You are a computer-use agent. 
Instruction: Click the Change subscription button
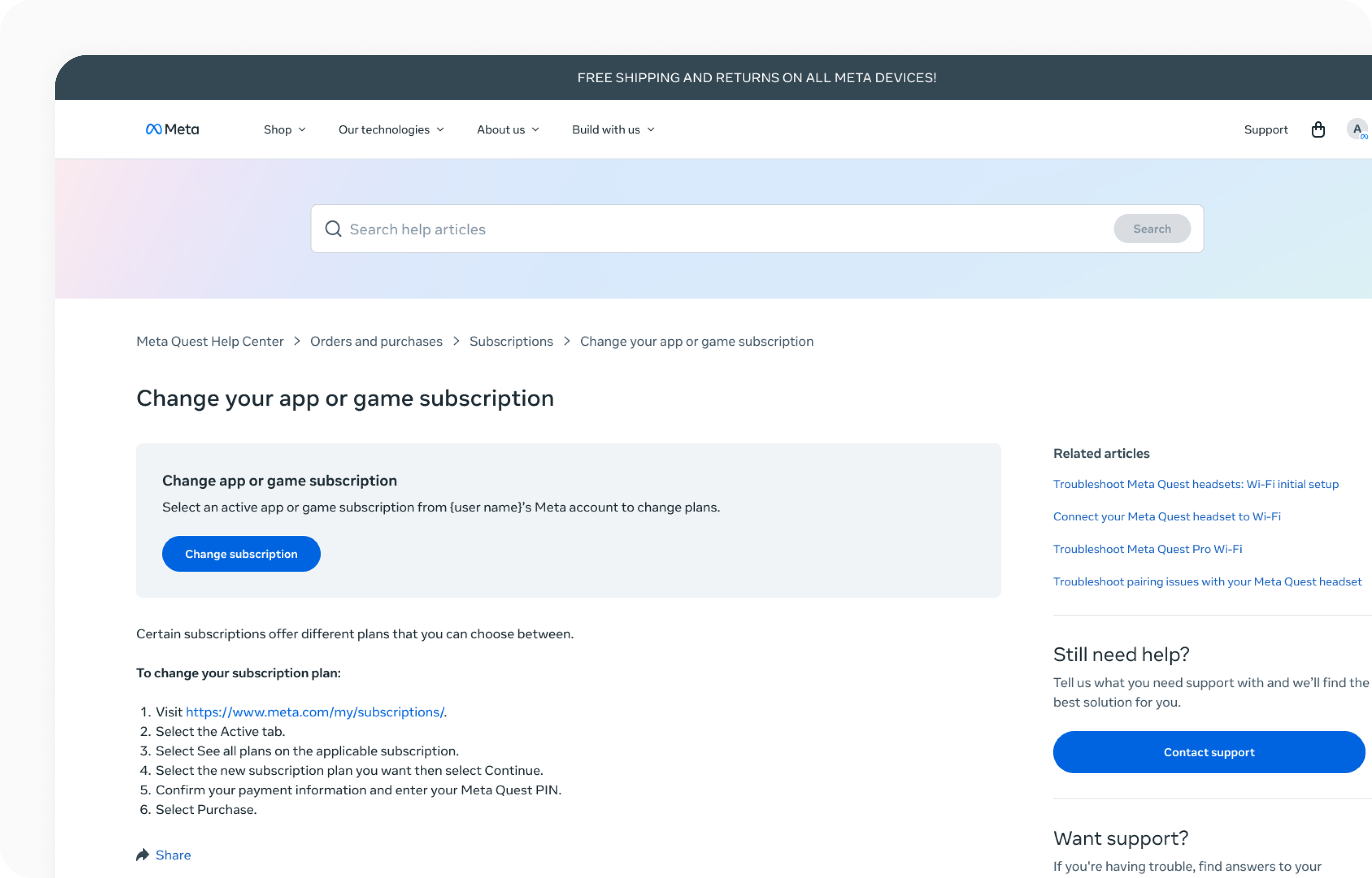241,553
